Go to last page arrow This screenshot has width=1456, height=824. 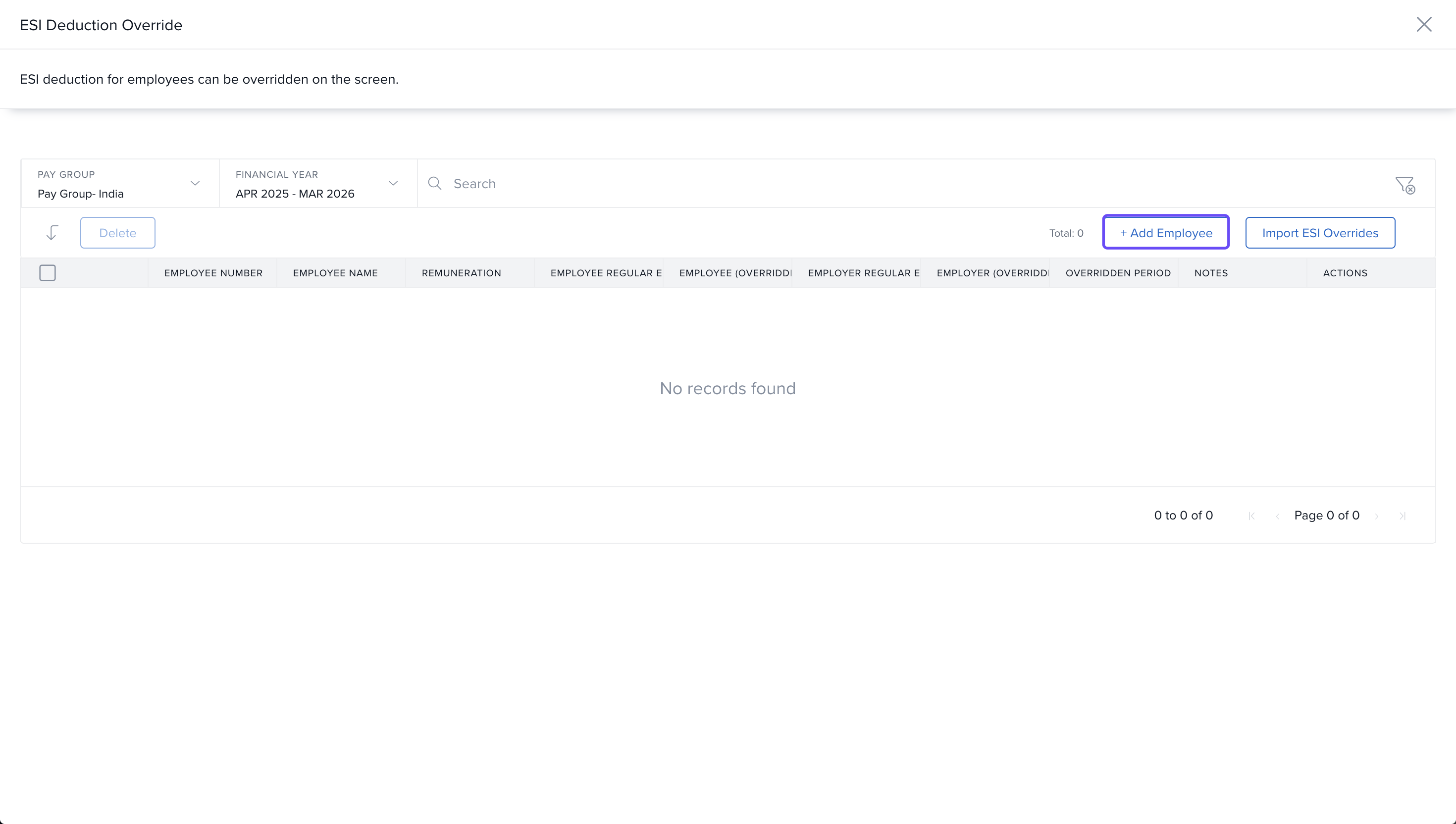coord(1402,515)
